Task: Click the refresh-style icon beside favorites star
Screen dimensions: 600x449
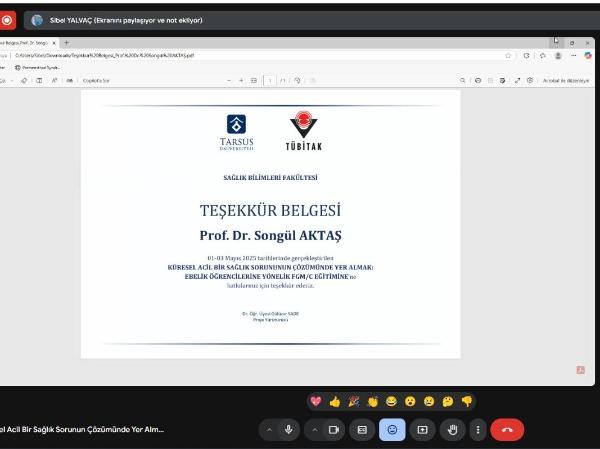Action: (x=527, y=56)
